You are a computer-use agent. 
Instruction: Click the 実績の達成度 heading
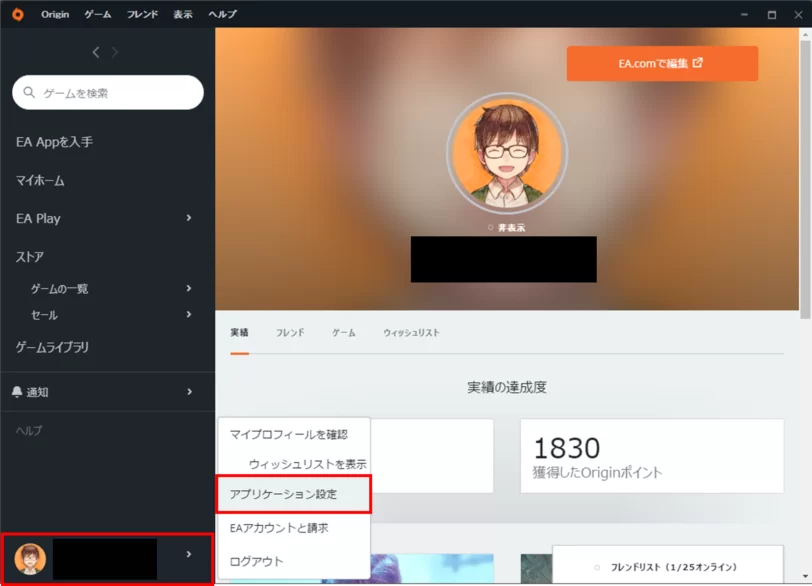click(506, 387)
